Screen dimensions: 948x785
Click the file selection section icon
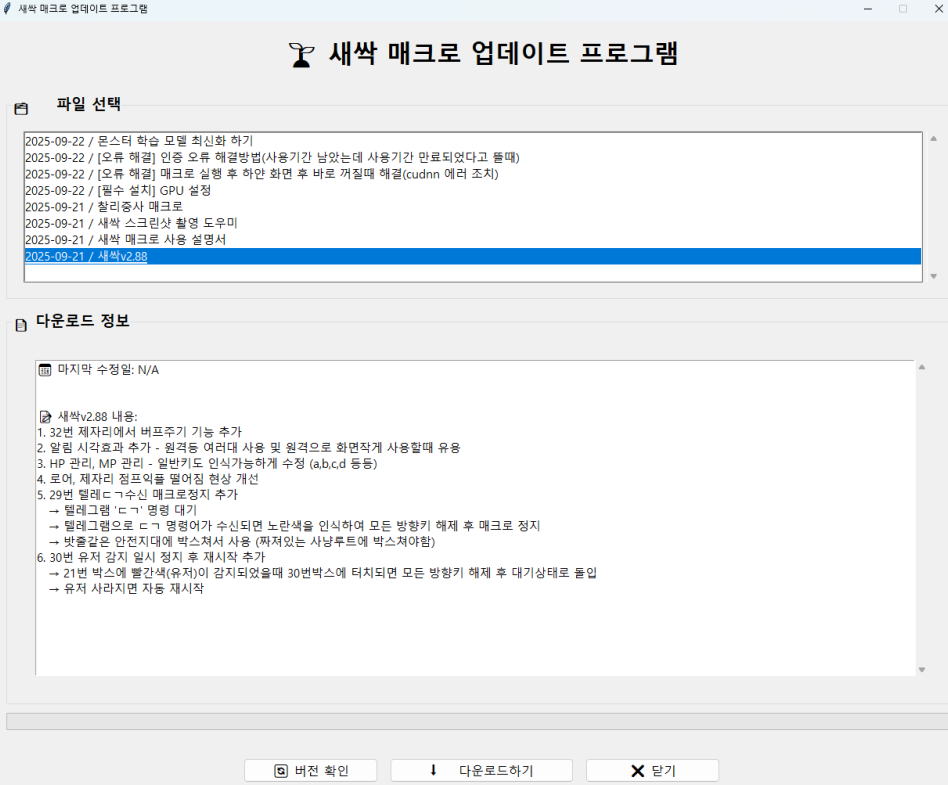21,108
